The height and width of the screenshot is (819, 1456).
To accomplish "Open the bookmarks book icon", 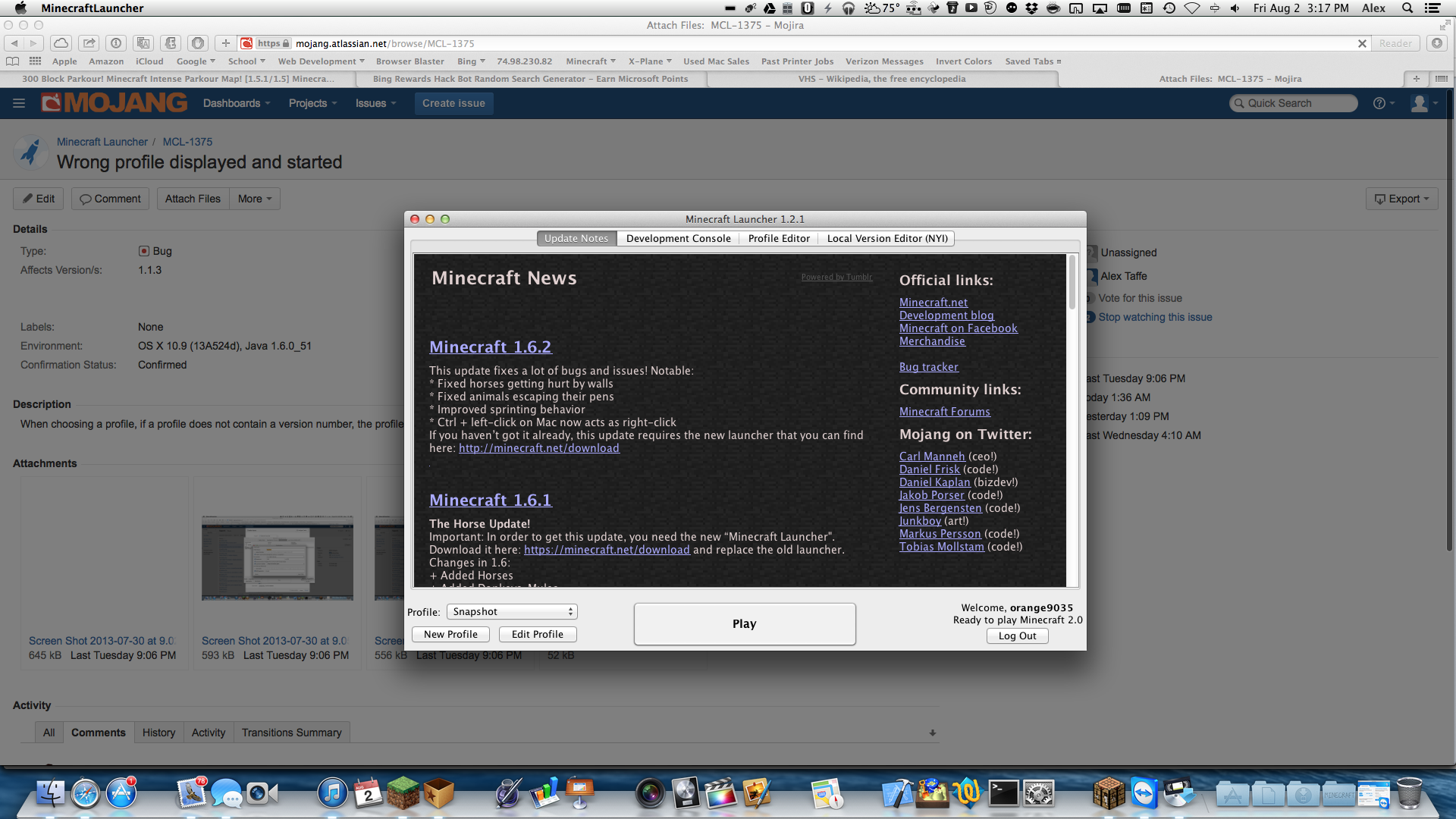I will point(12,61).
